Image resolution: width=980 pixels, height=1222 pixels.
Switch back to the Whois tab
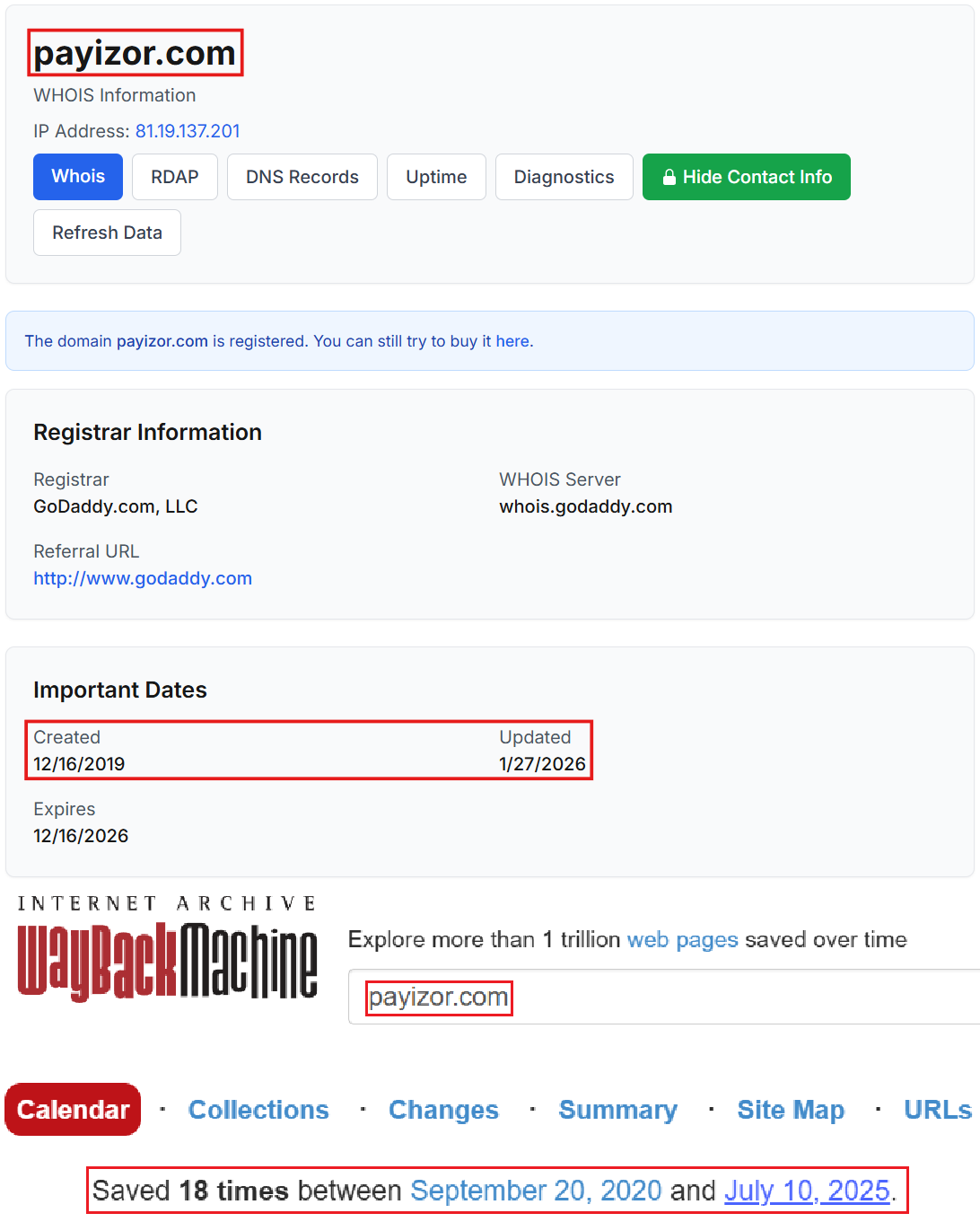coord(77,177)
